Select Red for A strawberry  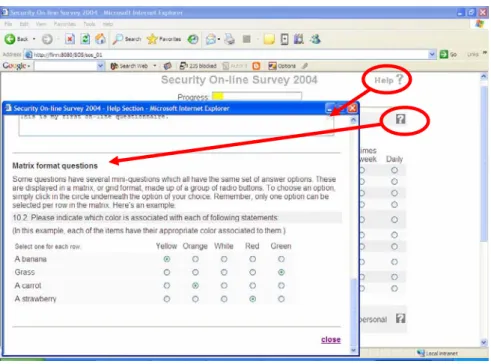(x=253, y=299)
